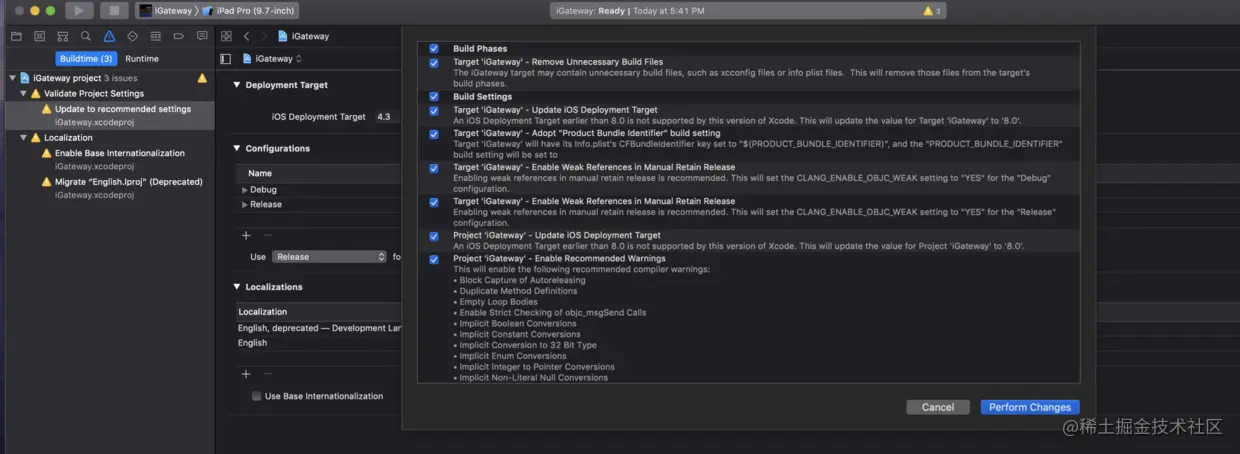
Task: Add a localization with the plus button
Action: click(x=246, y=374)
